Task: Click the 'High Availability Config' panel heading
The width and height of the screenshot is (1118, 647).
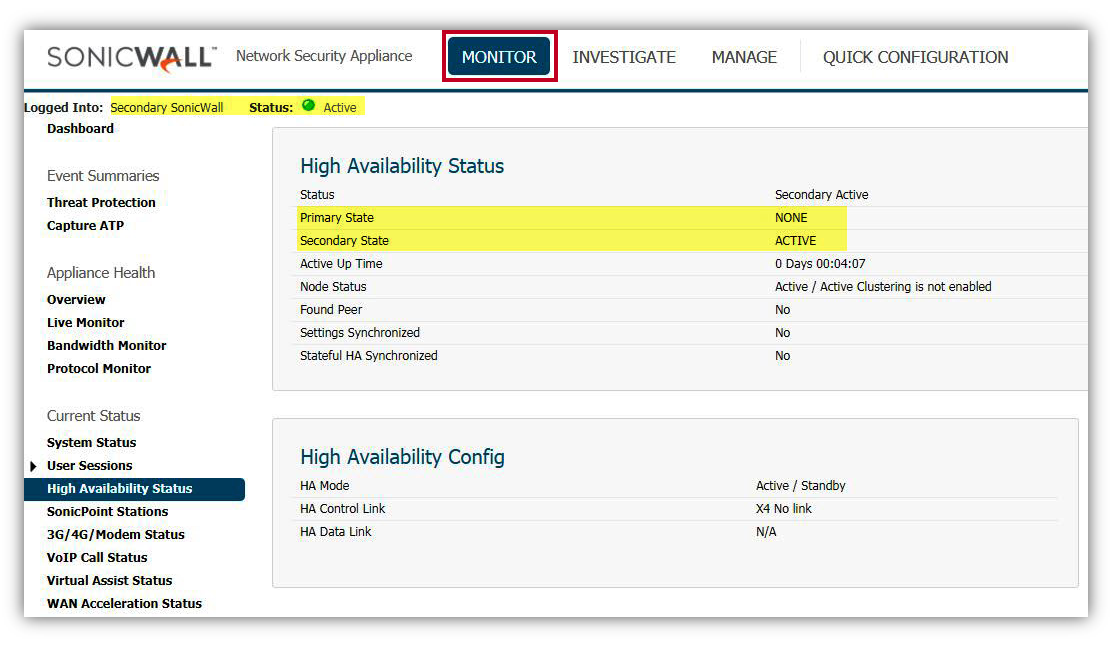Action: (x=402, y=457)
